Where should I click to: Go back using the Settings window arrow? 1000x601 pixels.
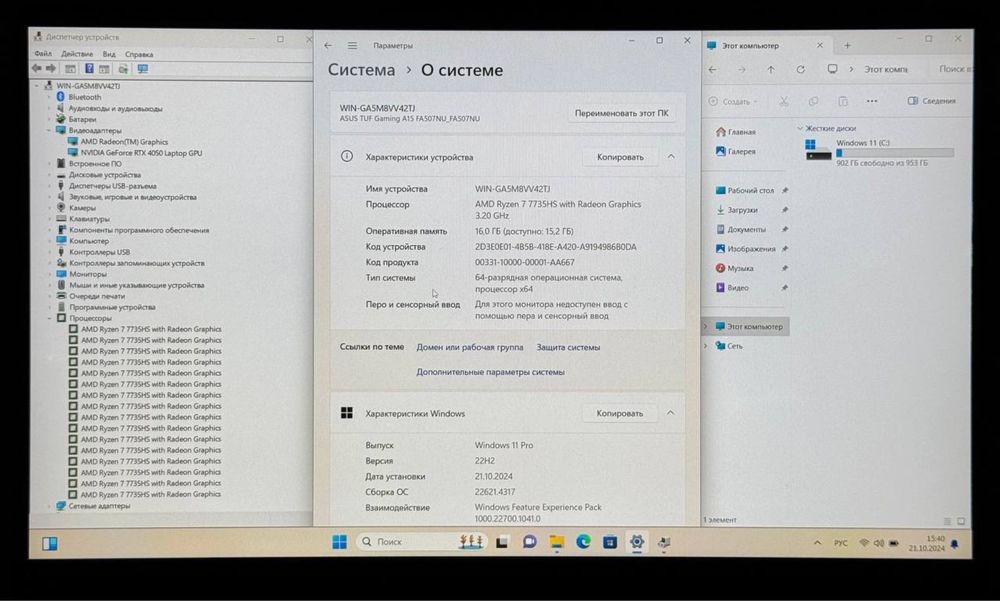[328, 46]
